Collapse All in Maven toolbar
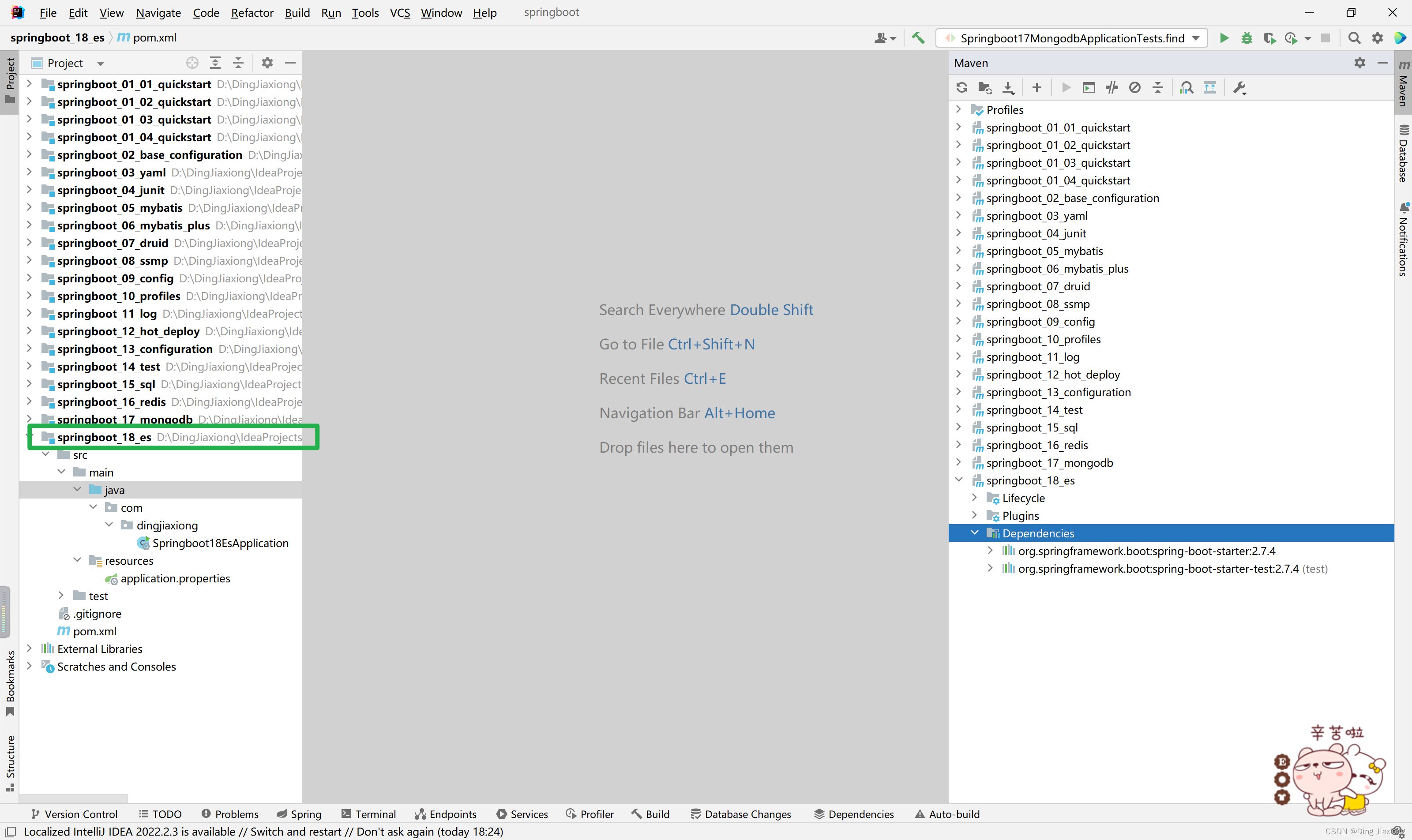1412x840 pixels. coord(1158,88)
